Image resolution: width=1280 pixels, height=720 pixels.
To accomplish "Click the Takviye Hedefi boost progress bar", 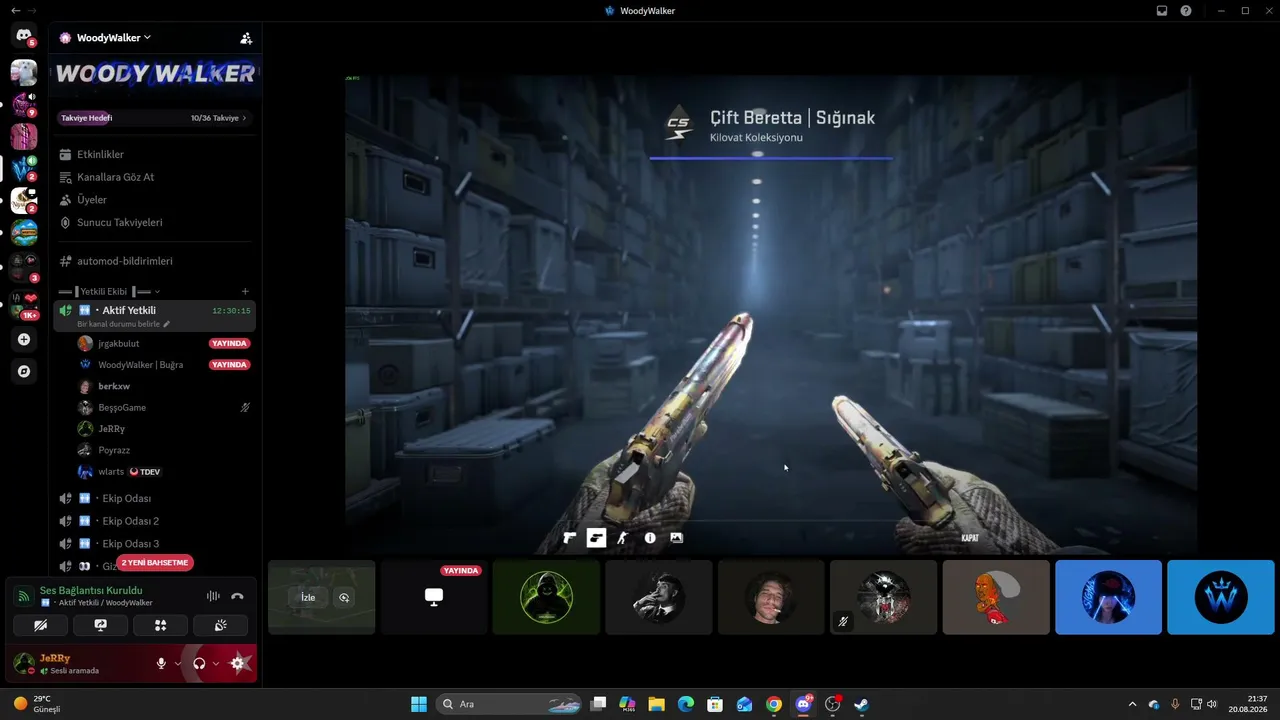I will click(x=155, y=118).
